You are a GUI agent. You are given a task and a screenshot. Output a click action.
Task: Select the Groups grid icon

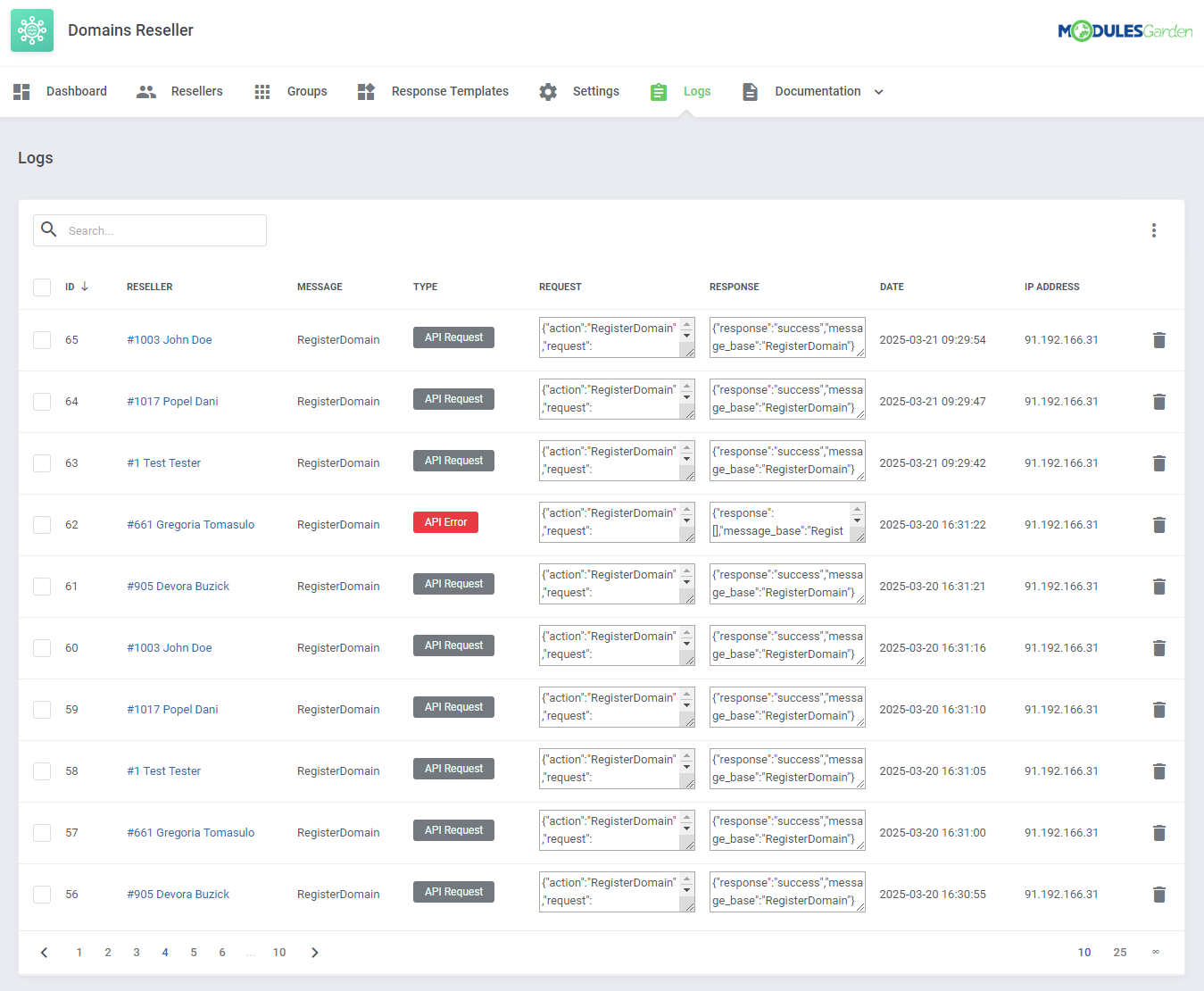(262, 91)
